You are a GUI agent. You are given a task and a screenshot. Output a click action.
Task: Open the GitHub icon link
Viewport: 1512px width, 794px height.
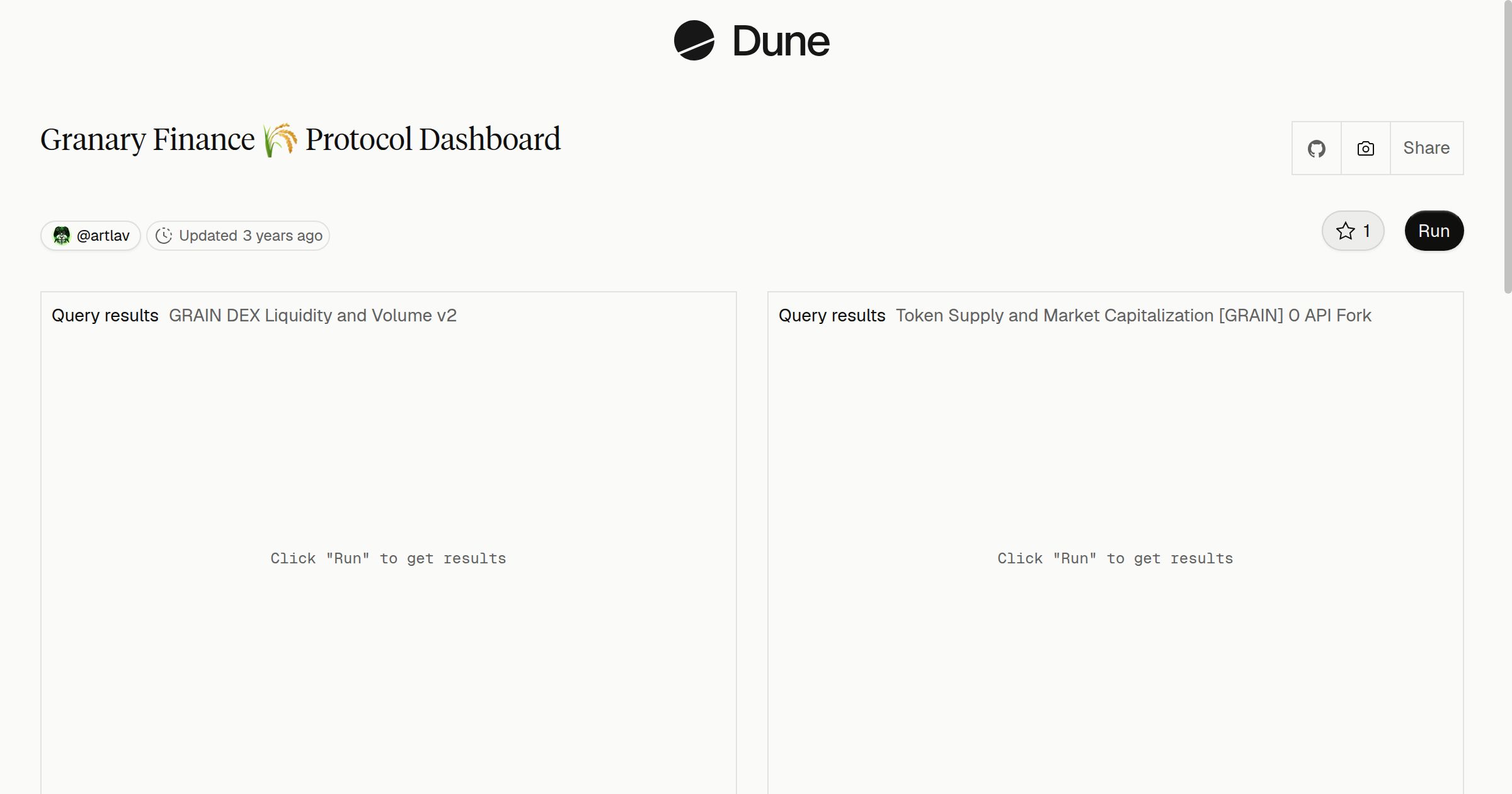1317,148
